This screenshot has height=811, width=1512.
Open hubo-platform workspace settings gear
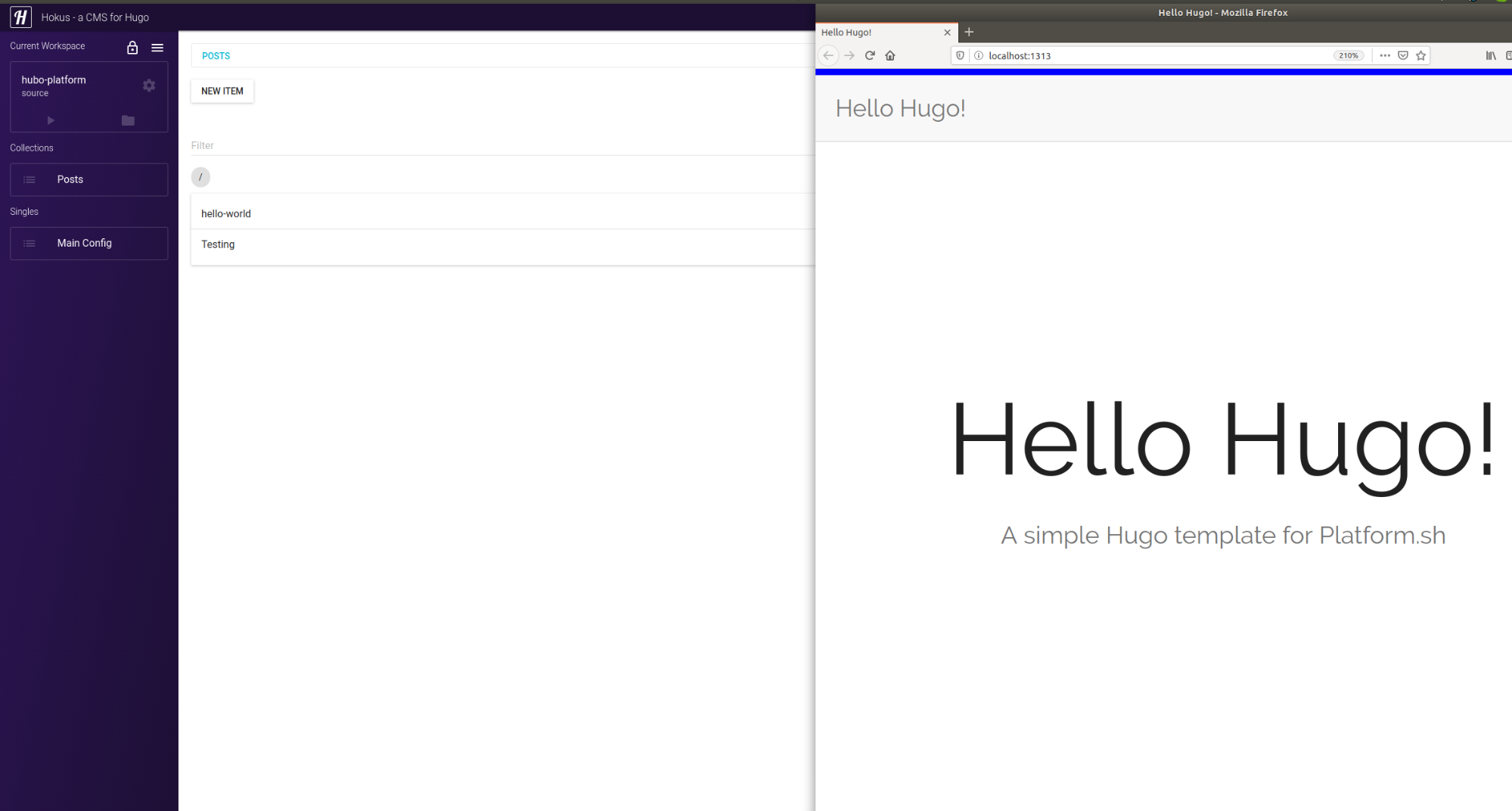(149, 85)
